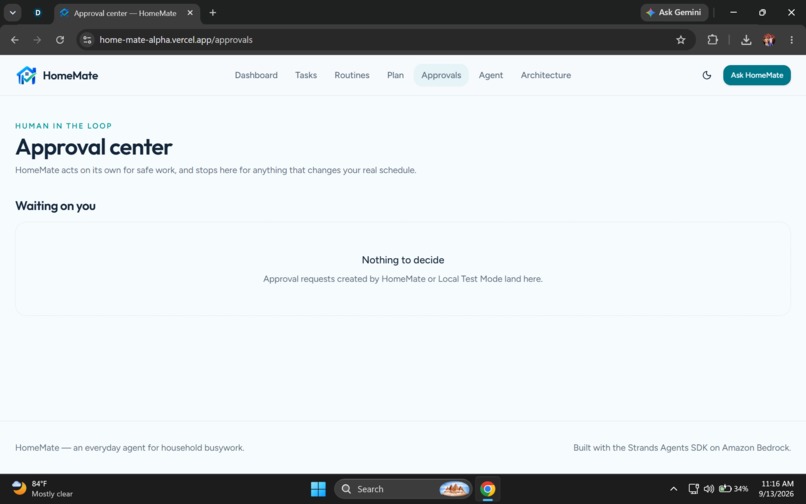Screen dimensions: 806x504
Task: Click footer text 'Built with the Strands Agents SDK'
Action: 640,447
